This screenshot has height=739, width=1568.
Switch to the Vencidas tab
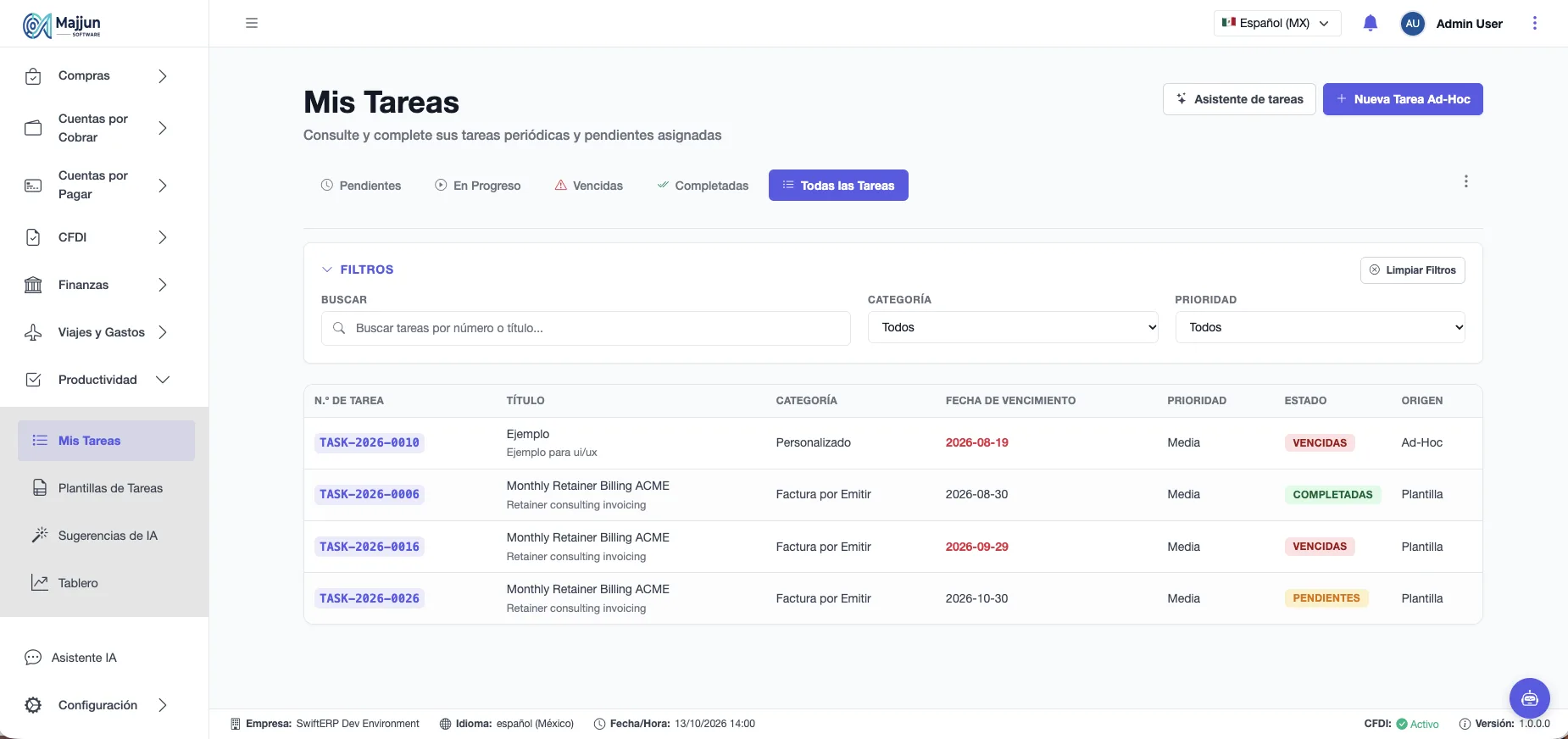click(588, 186)
